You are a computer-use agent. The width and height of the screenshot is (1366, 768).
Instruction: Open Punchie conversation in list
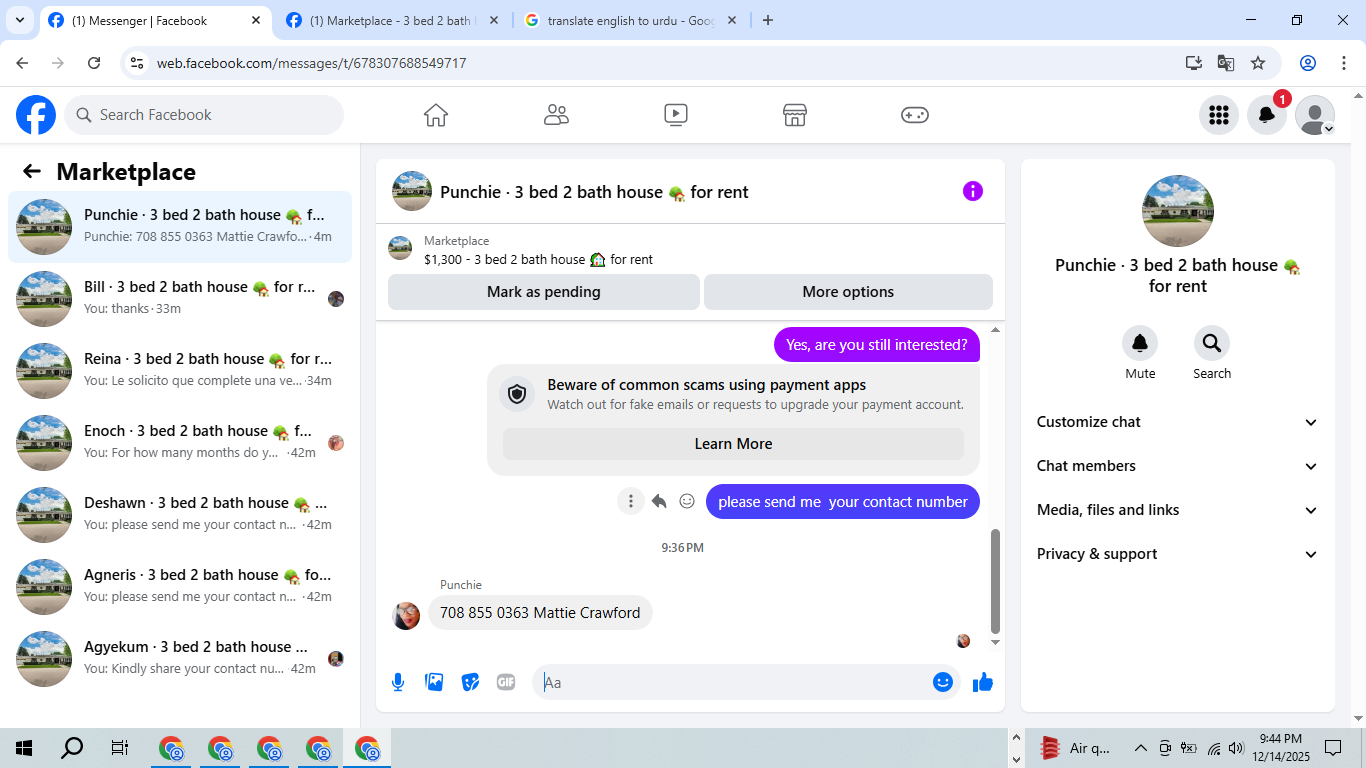pyautogui.click(x=180, y=227)
